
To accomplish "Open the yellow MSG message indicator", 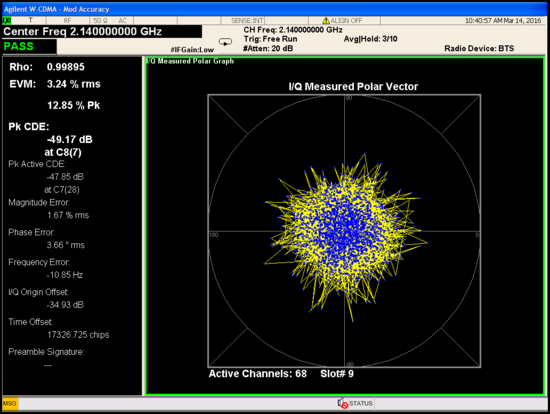I will (10, 403).
